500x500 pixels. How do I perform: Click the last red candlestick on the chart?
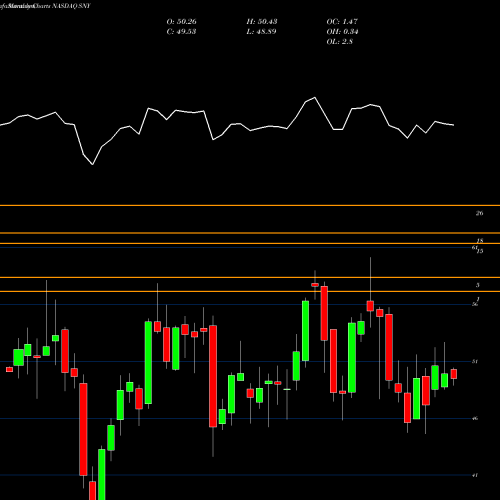(x=454, y=374)
